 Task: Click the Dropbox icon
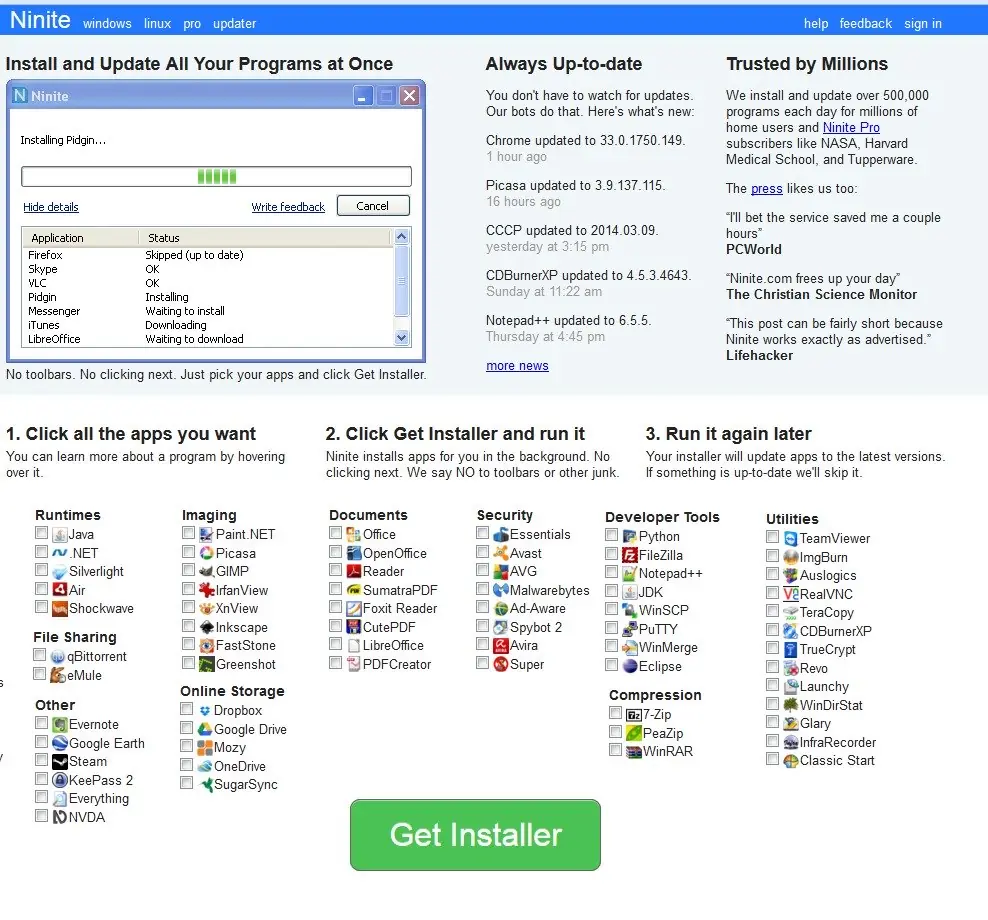tap(205, 710)
